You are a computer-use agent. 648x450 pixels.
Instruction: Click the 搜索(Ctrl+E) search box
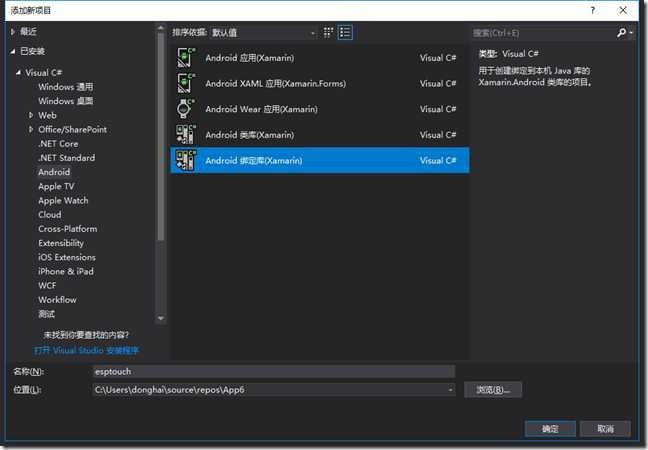(x=543, y=33)
